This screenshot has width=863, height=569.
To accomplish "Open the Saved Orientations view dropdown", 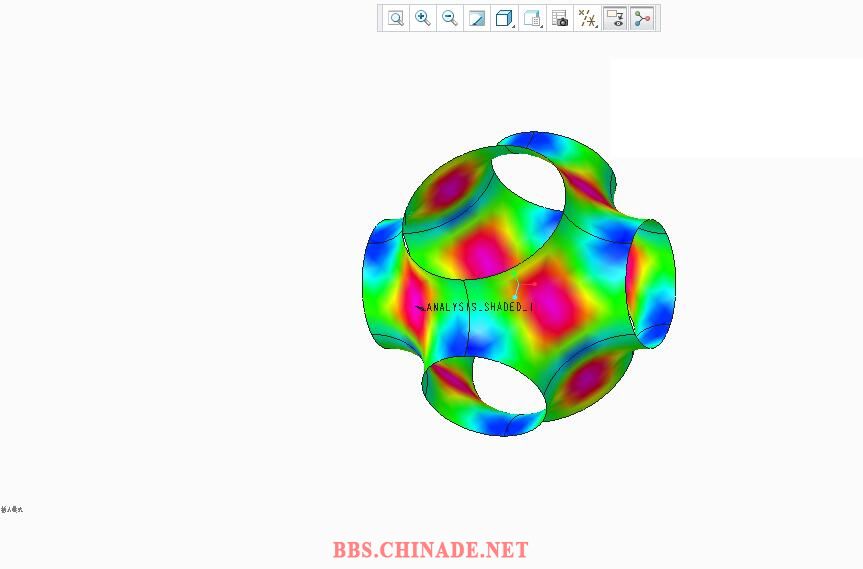I will pyautogui.click(x=532, y=18).
